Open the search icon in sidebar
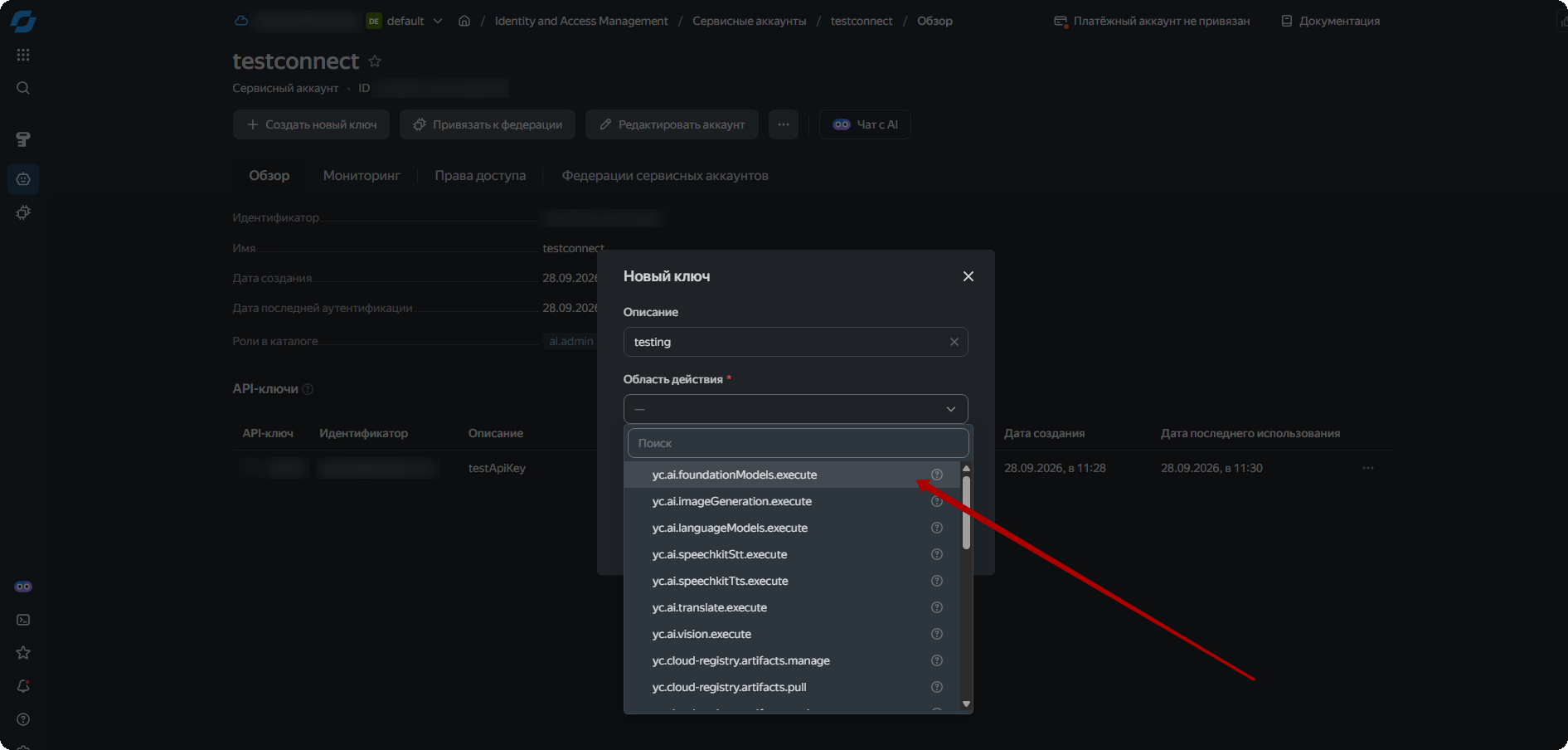The height and width of the screenshot is (750, 1568). pos(23,88)
